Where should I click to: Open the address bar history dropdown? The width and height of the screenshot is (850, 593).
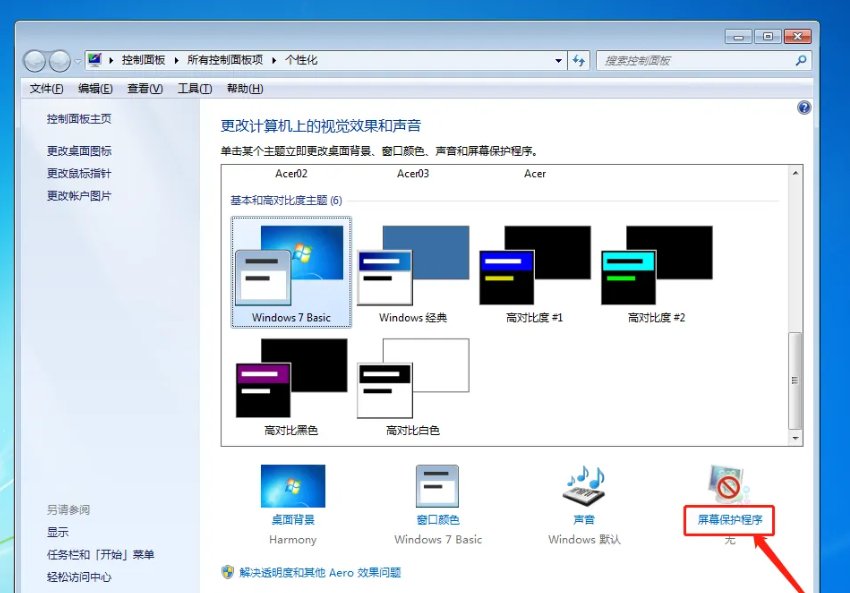click(558, 61)
